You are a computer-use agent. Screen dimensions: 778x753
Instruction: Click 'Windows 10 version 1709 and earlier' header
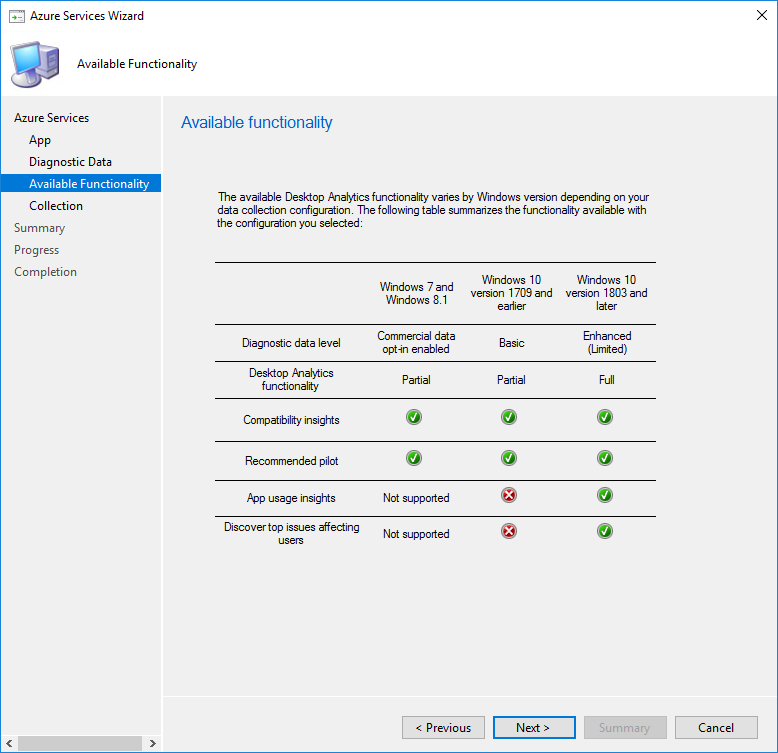pyautogui.click(x=511, y=293)
